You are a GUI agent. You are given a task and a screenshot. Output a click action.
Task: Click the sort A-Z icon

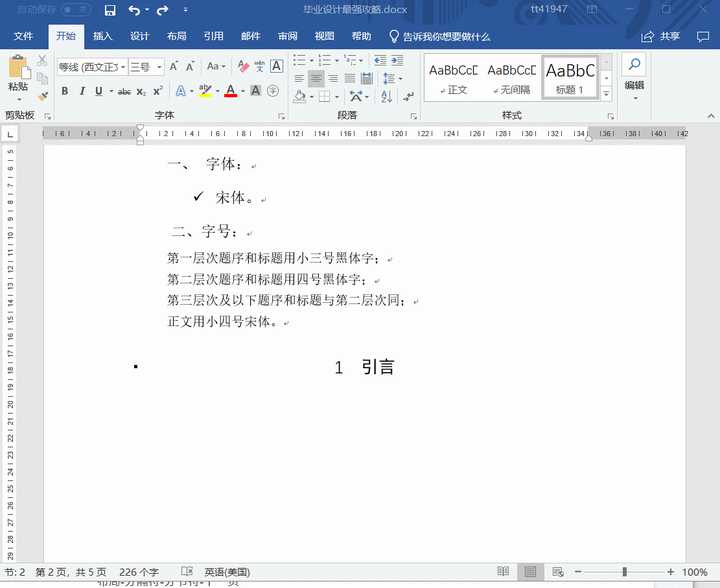tap(386, 96)
